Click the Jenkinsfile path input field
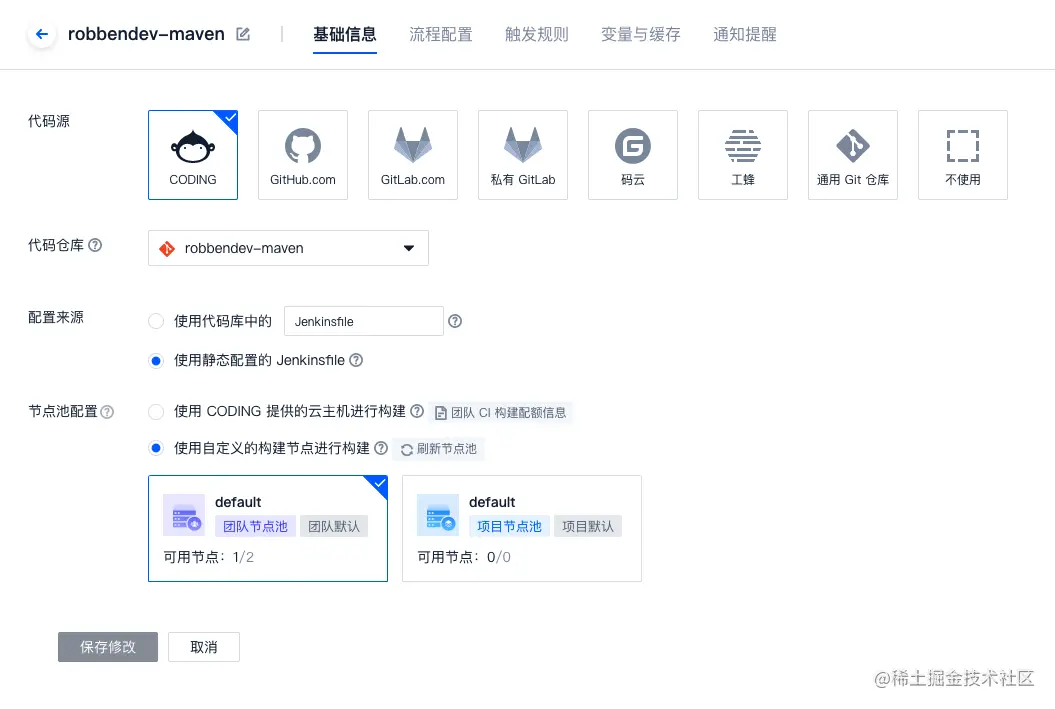The height and width of the screenshot is (709, 1055). pyautogui.click(x=363, y=321)
